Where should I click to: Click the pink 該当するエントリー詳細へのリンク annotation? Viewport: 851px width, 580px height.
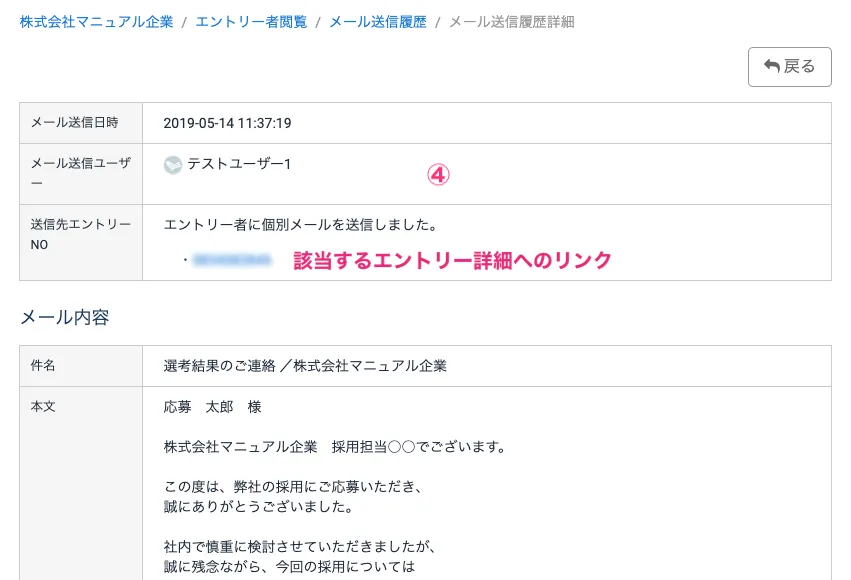452,260
